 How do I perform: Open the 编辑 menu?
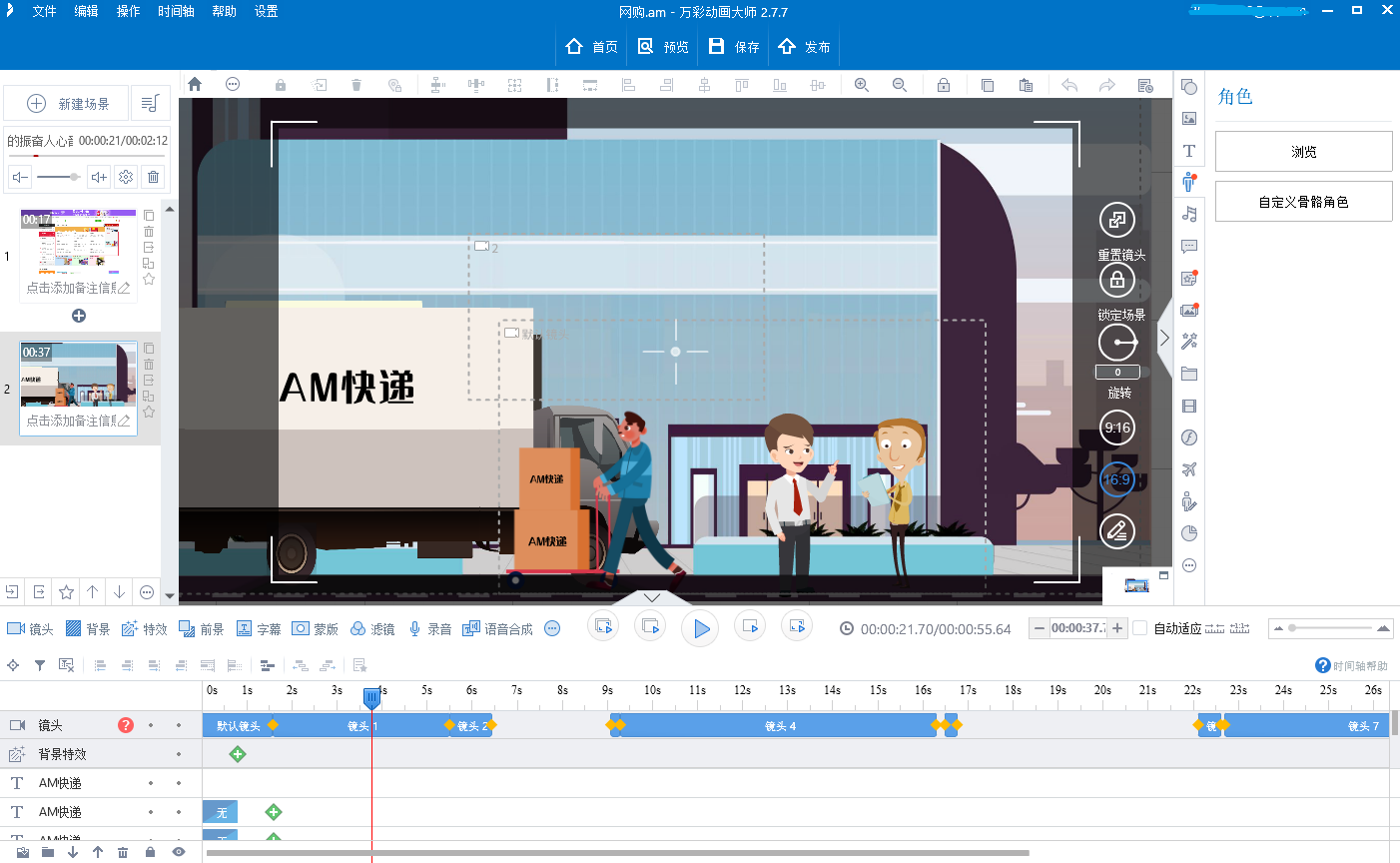pos(86,12)
